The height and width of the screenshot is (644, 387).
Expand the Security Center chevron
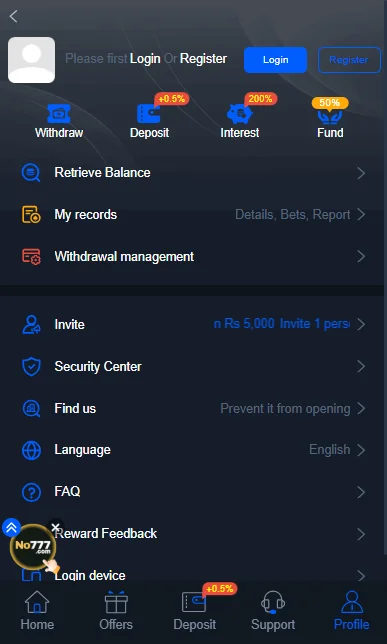tap(361, 366)
